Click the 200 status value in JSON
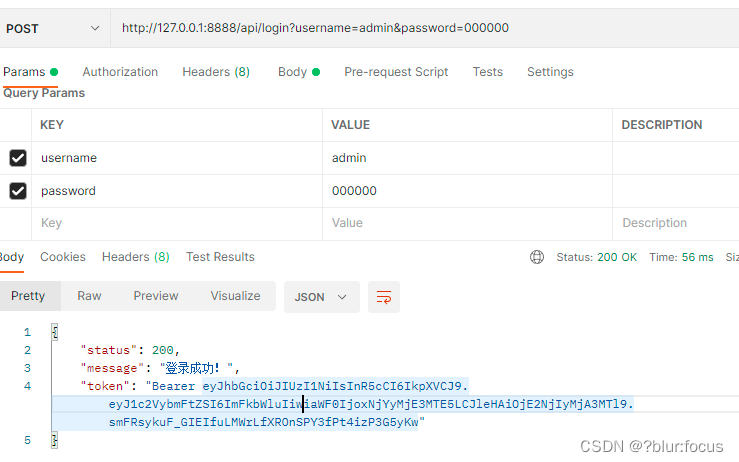 coord(163,350)
